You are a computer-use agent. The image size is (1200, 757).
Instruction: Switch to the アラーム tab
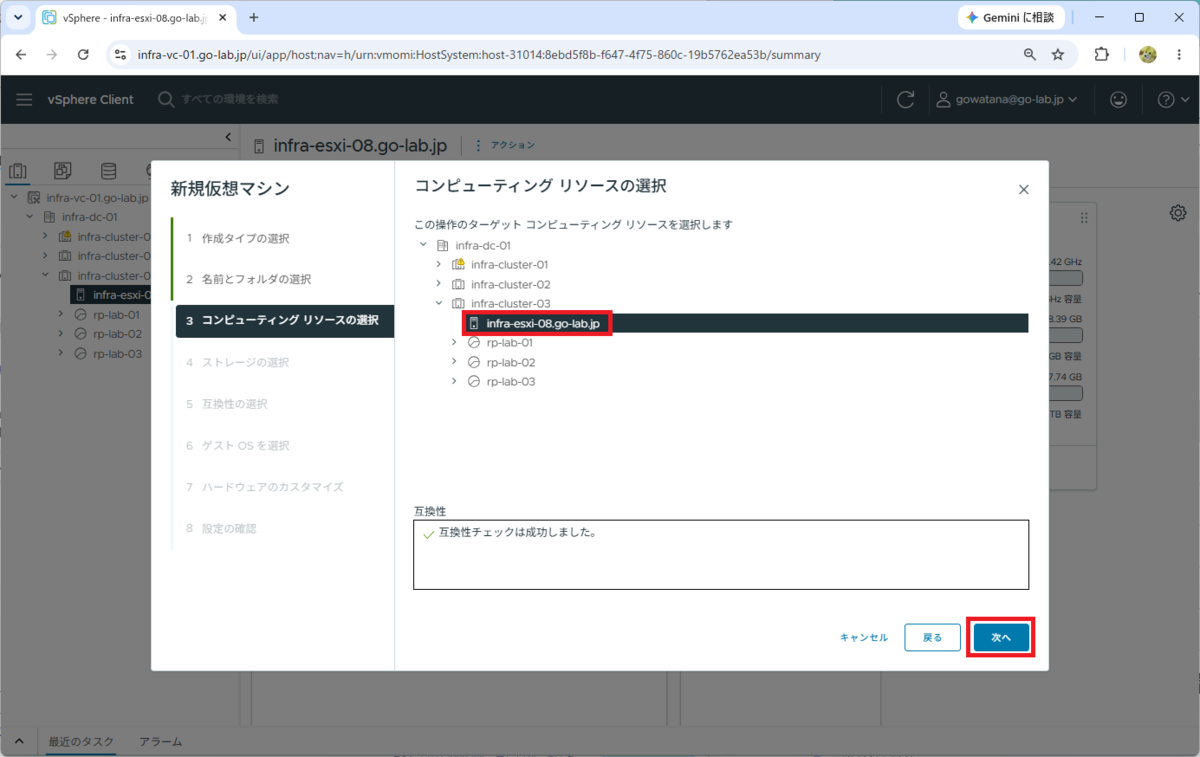pos(160,742)
